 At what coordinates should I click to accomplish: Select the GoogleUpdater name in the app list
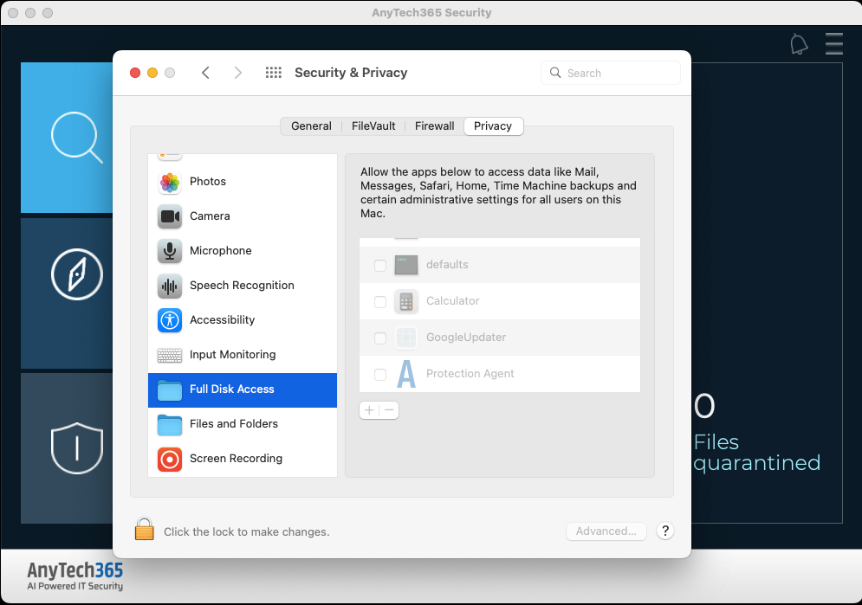click(x=466, y=337)
